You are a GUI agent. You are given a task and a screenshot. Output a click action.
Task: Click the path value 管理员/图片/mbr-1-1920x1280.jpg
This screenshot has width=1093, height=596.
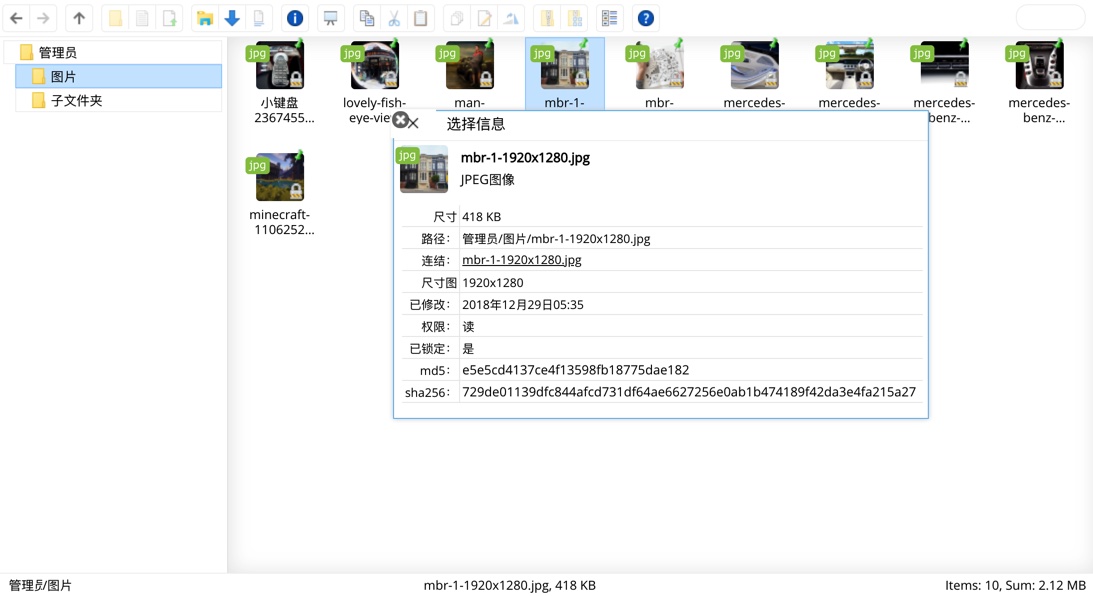point(556,238)
